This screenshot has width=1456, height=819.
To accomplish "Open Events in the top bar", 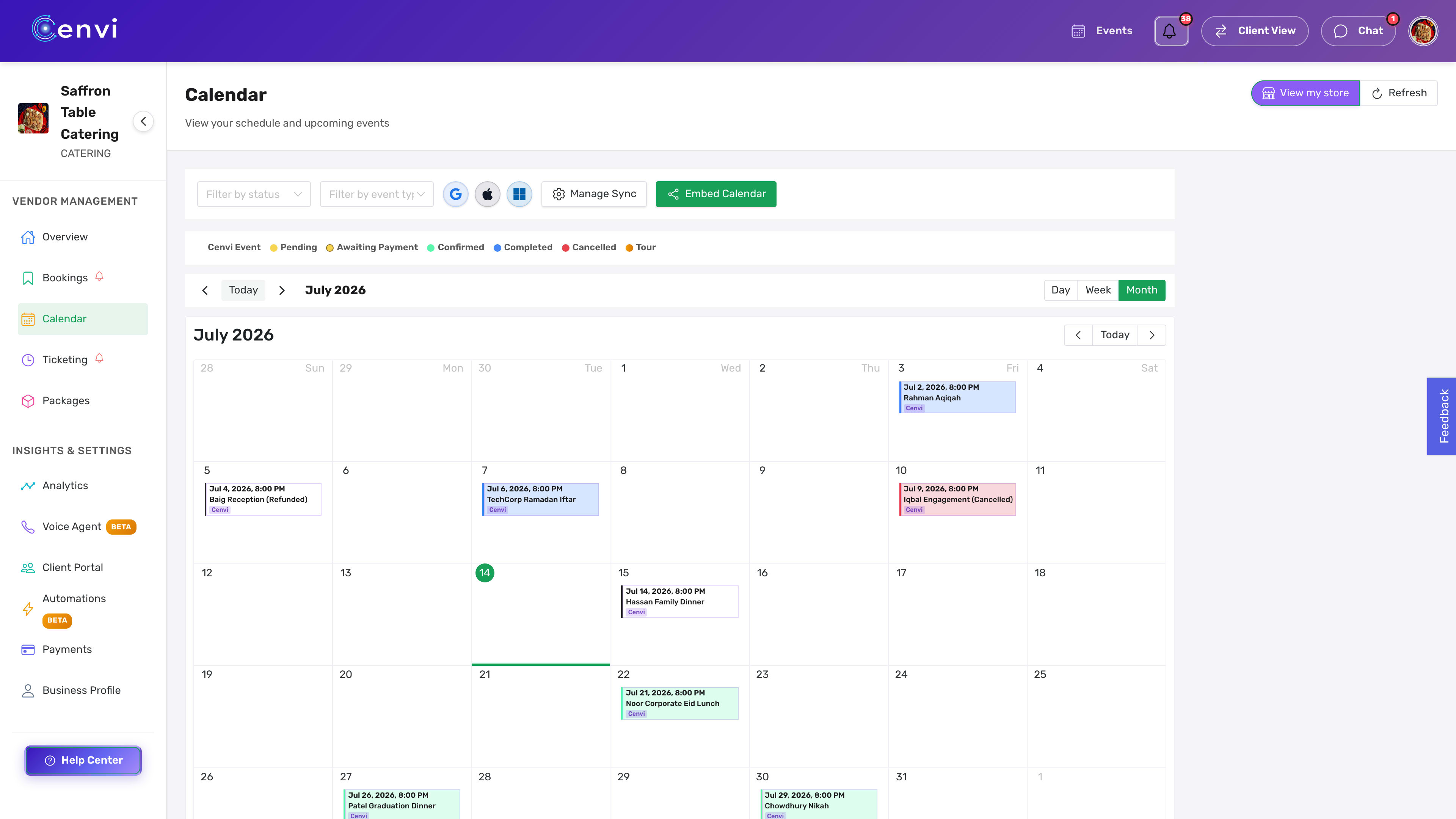I will point(1101,30).
